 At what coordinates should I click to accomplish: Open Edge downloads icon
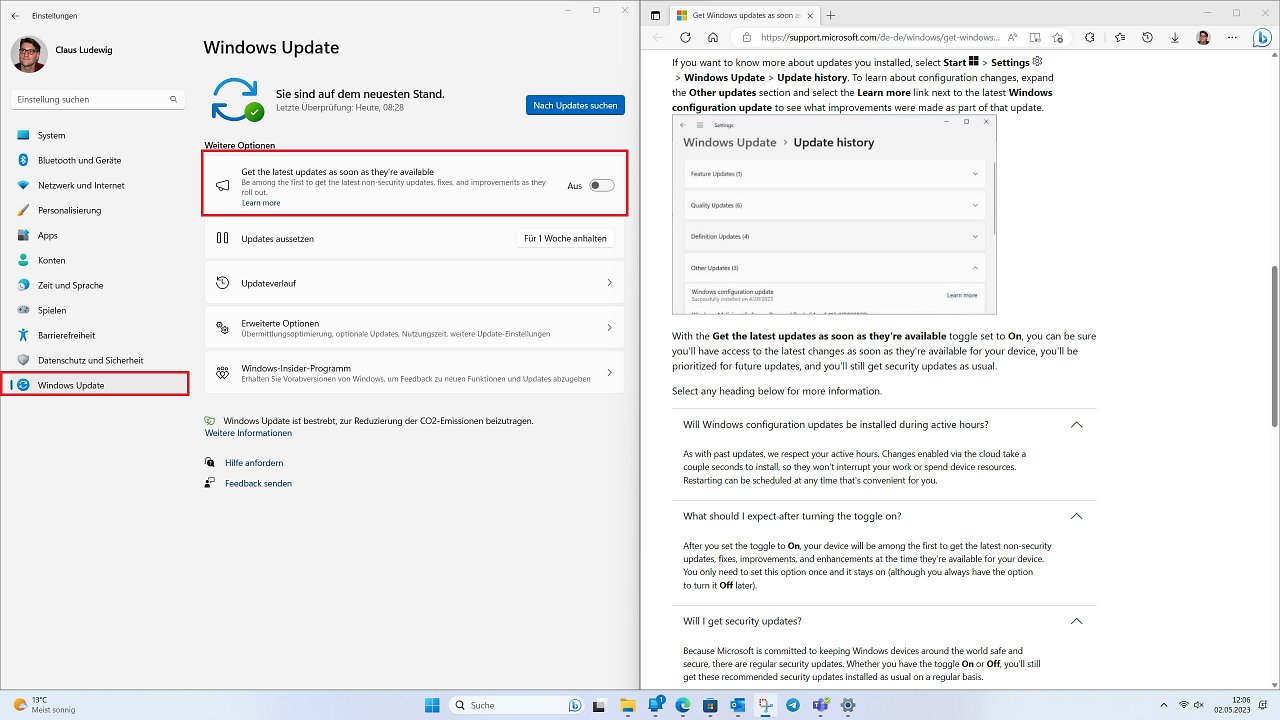point(1175,37)
